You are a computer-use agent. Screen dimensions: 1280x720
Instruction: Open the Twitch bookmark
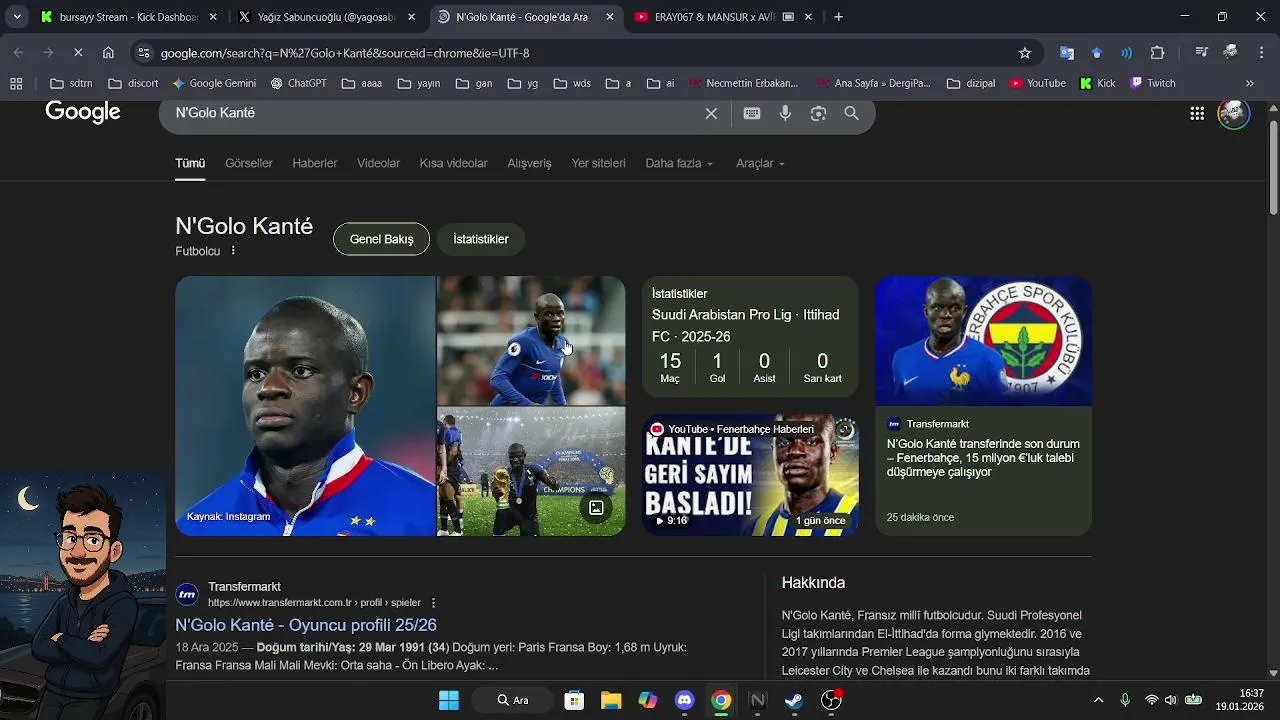(x=1152, y=83)
